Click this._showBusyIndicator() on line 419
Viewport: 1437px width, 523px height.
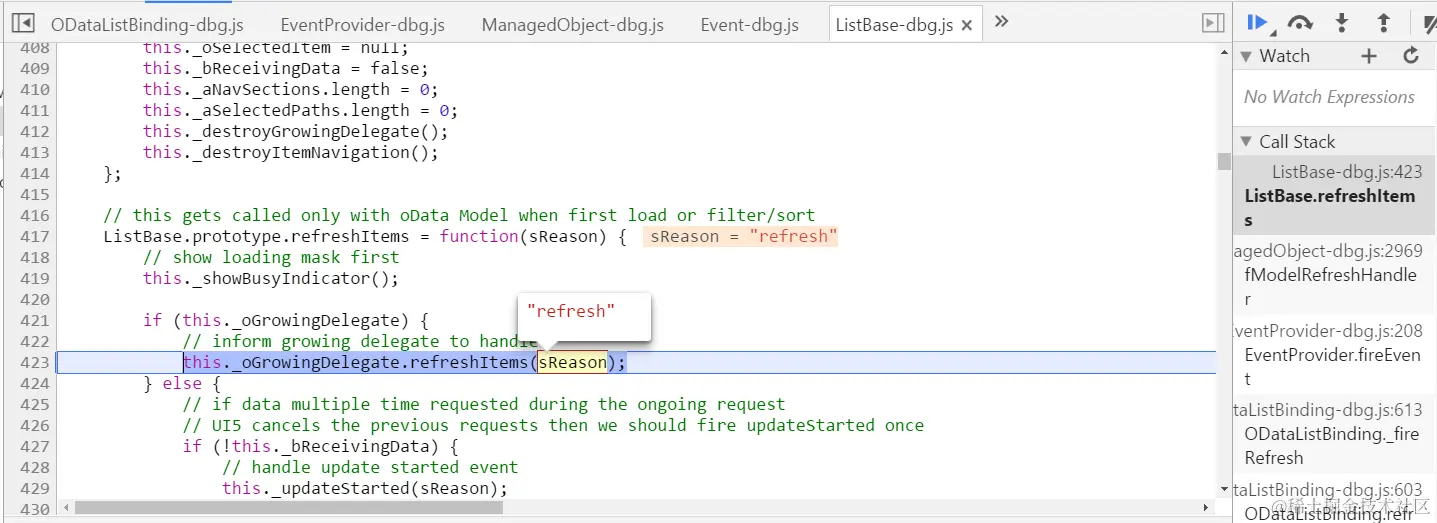[271, 278]
